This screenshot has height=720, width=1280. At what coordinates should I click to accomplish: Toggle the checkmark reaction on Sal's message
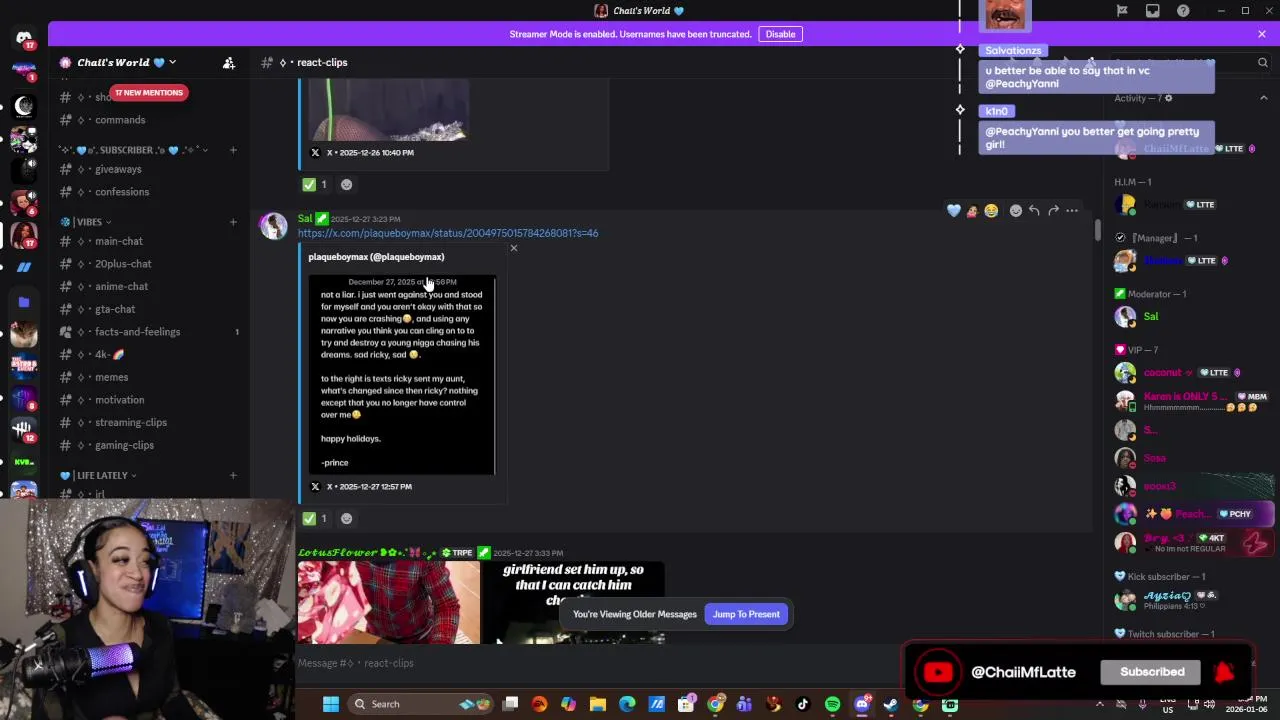tap(315, 518)
